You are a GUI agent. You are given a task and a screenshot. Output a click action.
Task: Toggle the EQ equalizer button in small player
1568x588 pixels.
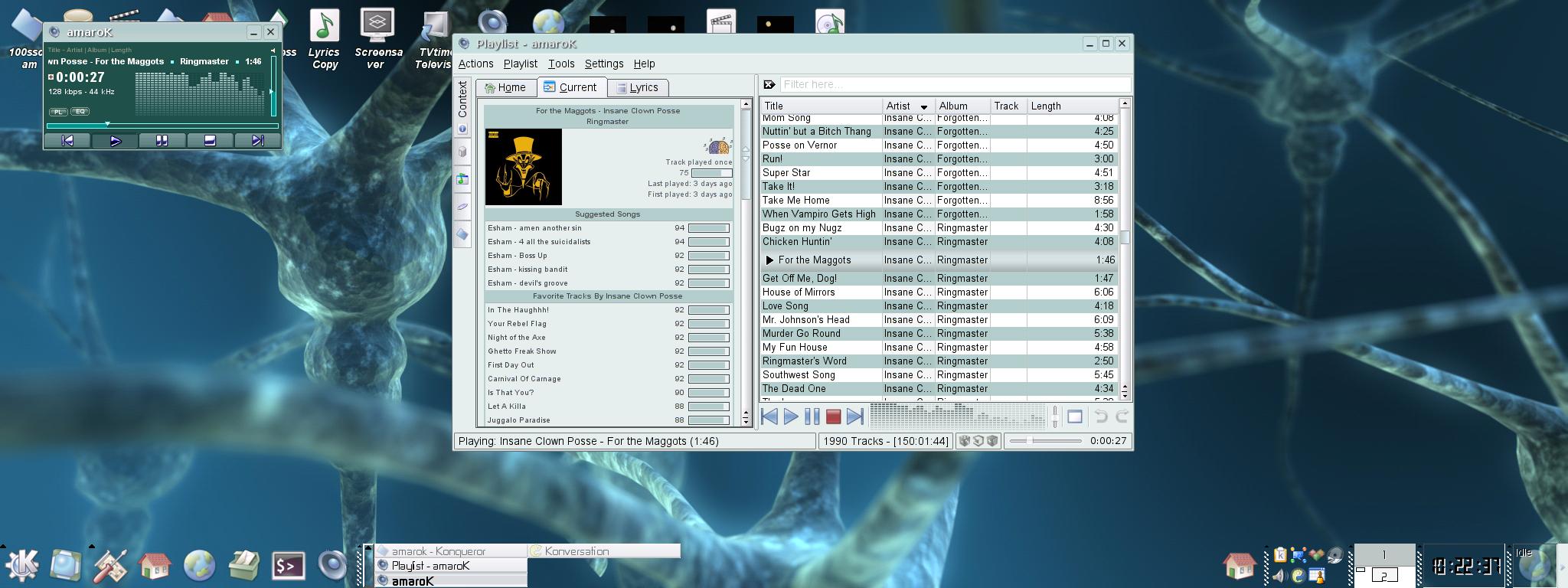(x=80, y=112)
